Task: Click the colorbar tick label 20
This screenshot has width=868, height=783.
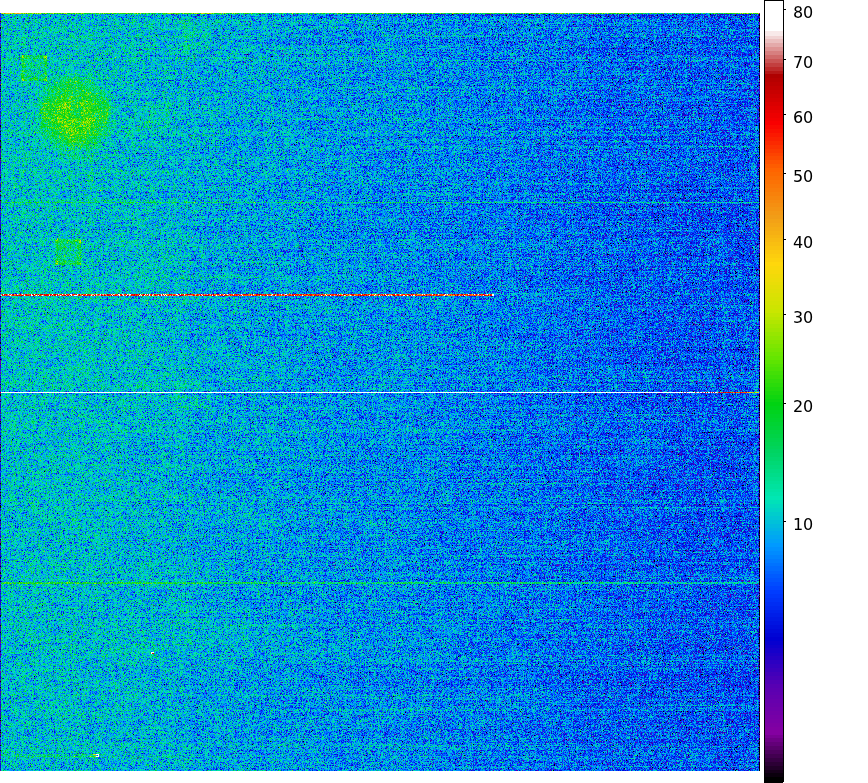Action: 802,406
